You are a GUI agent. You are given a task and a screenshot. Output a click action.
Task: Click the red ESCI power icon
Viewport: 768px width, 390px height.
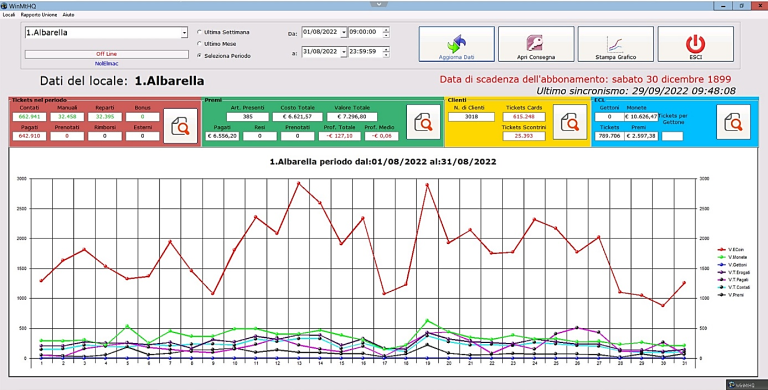[x=696, y=44]
